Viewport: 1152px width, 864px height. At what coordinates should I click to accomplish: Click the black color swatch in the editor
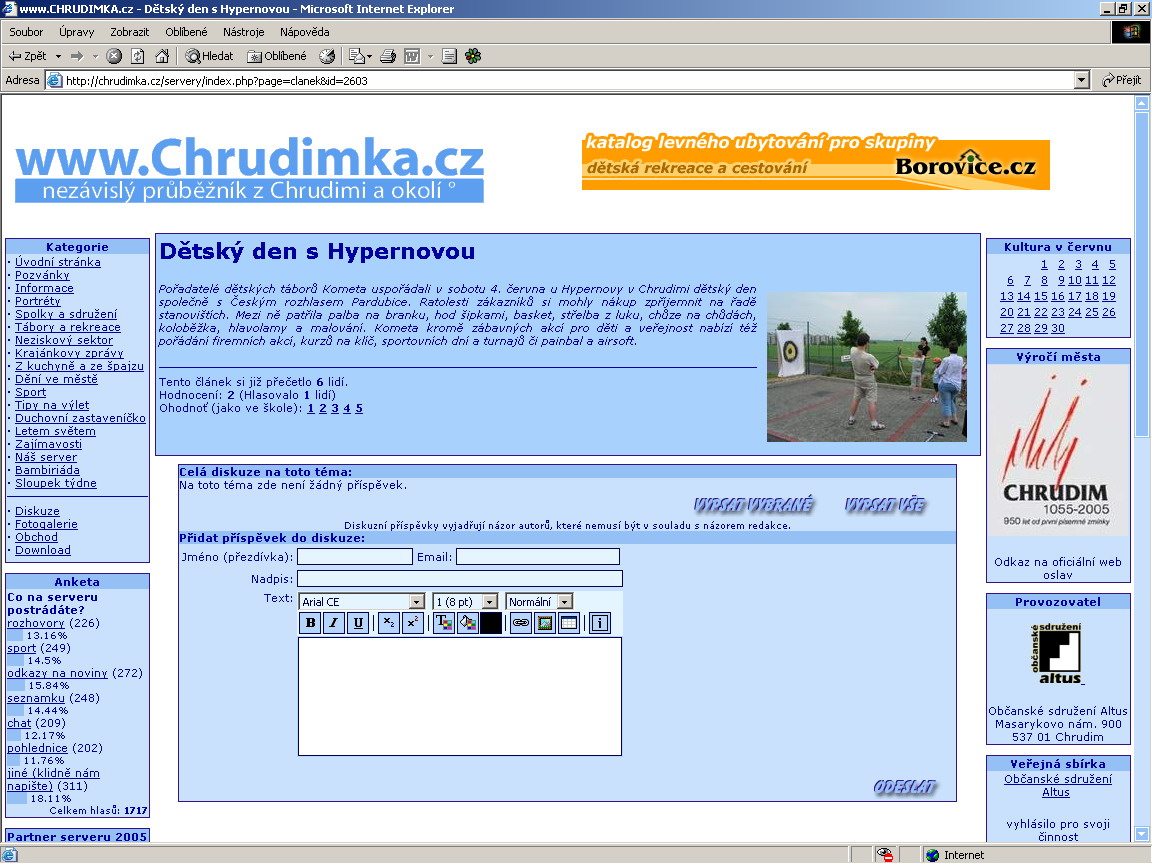coord(491,623)
